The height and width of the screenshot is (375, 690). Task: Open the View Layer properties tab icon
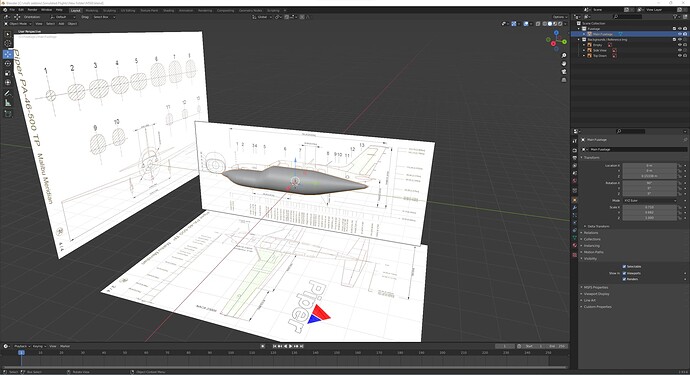[x=574, y=165]
